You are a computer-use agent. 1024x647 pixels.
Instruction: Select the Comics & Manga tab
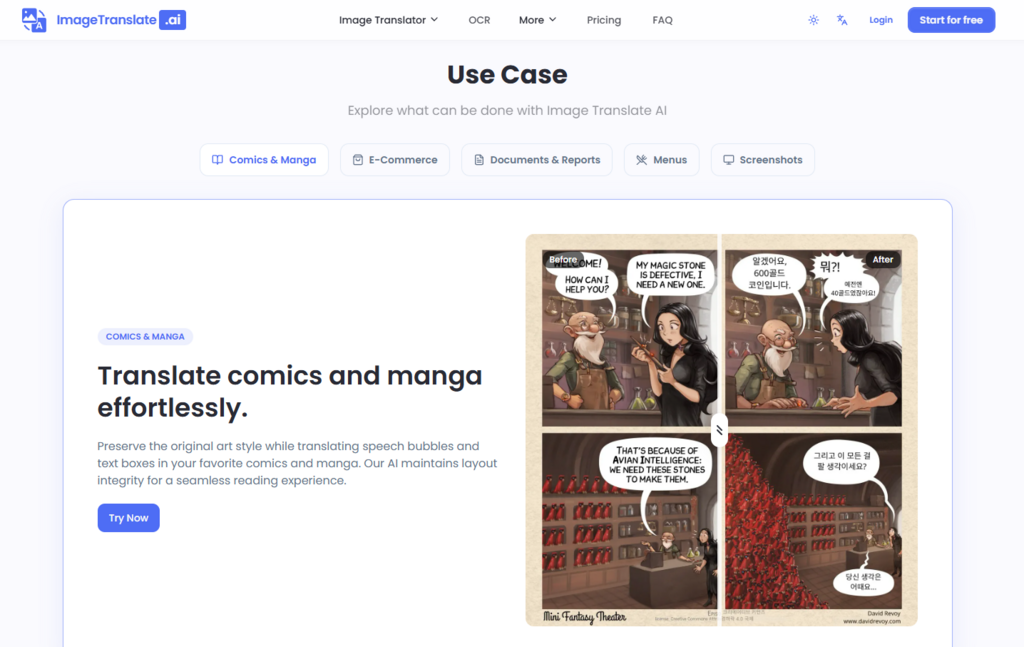tap(264, 160)
